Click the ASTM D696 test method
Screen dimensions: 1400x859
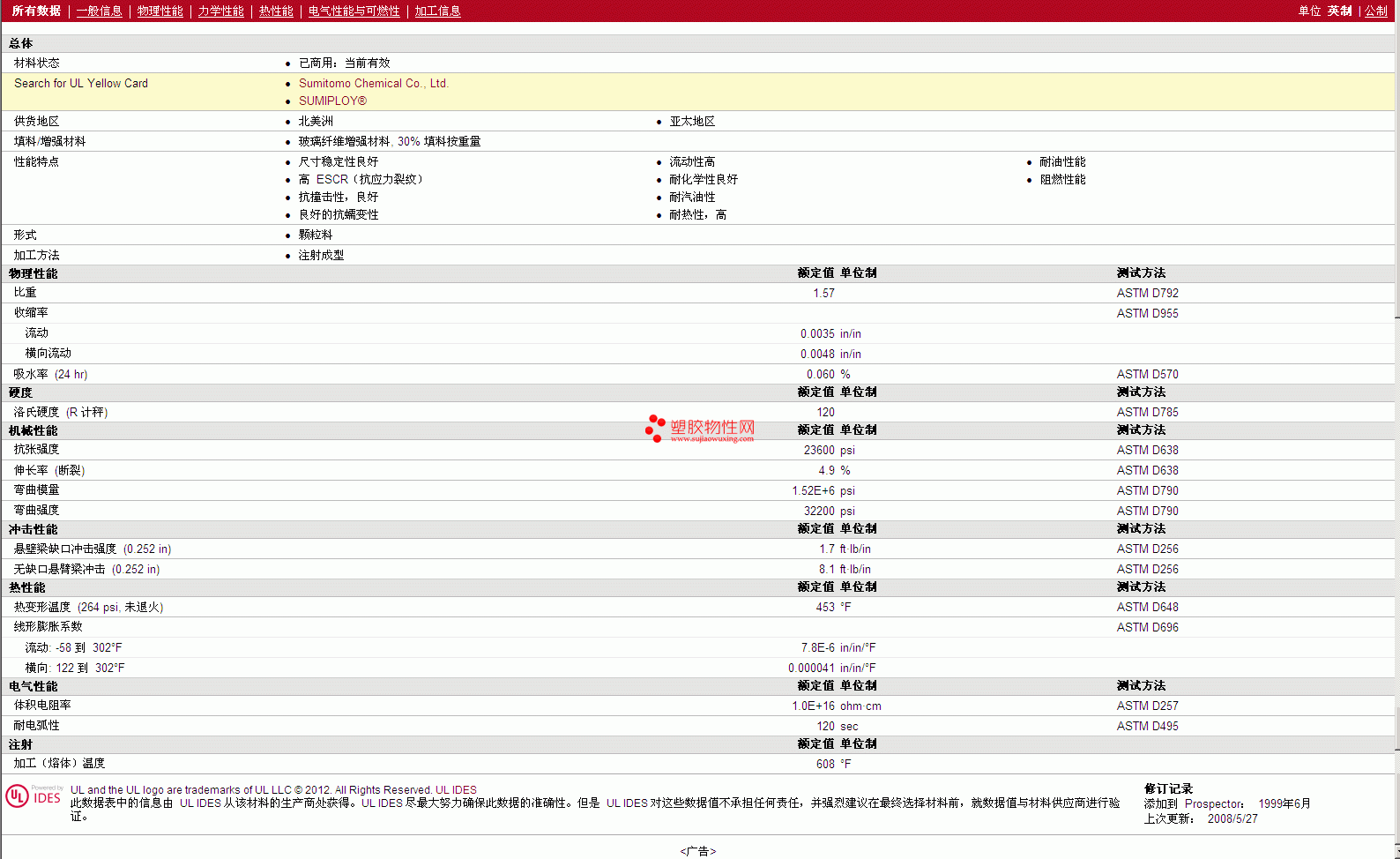[x=1147, y=627]
